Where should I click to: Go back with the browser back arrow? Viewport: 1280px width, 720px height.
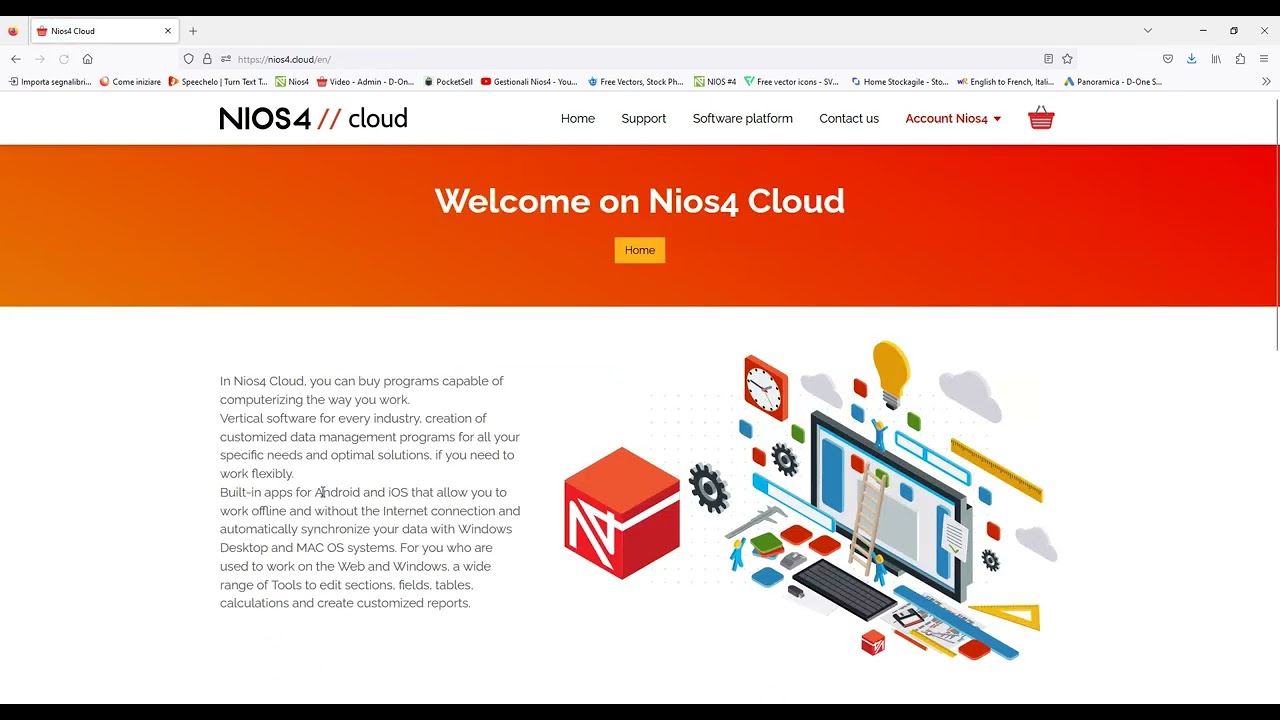tap(16, 59)
